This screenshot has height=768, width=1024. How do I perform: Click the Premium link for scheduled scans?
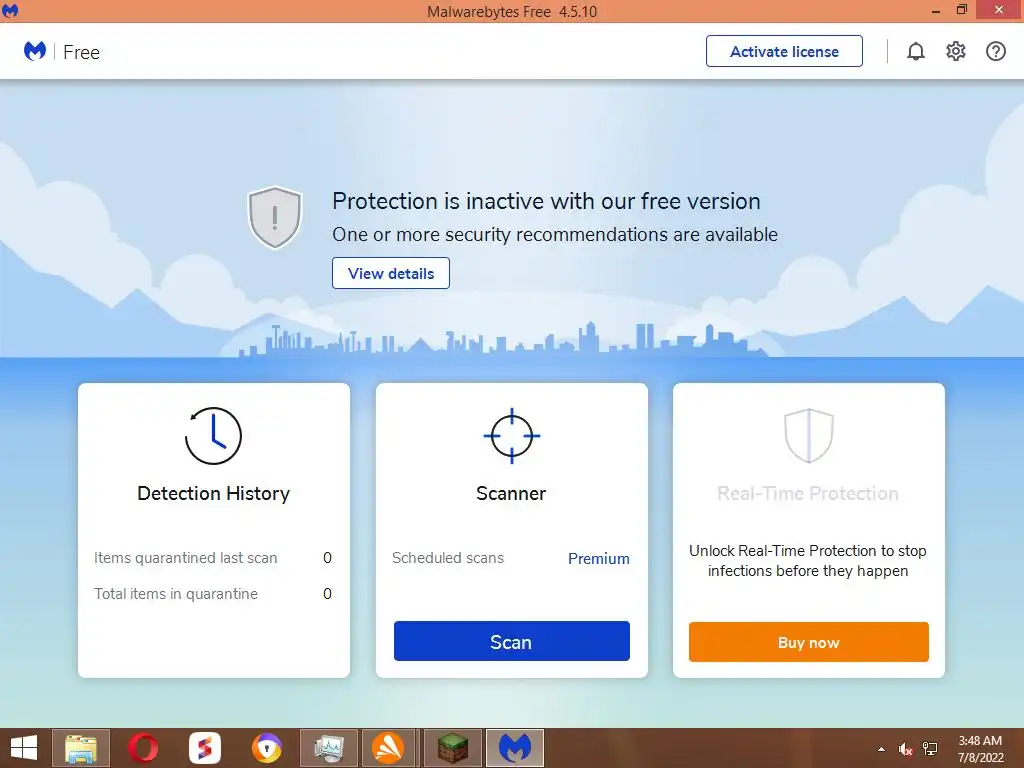point(599,558)
